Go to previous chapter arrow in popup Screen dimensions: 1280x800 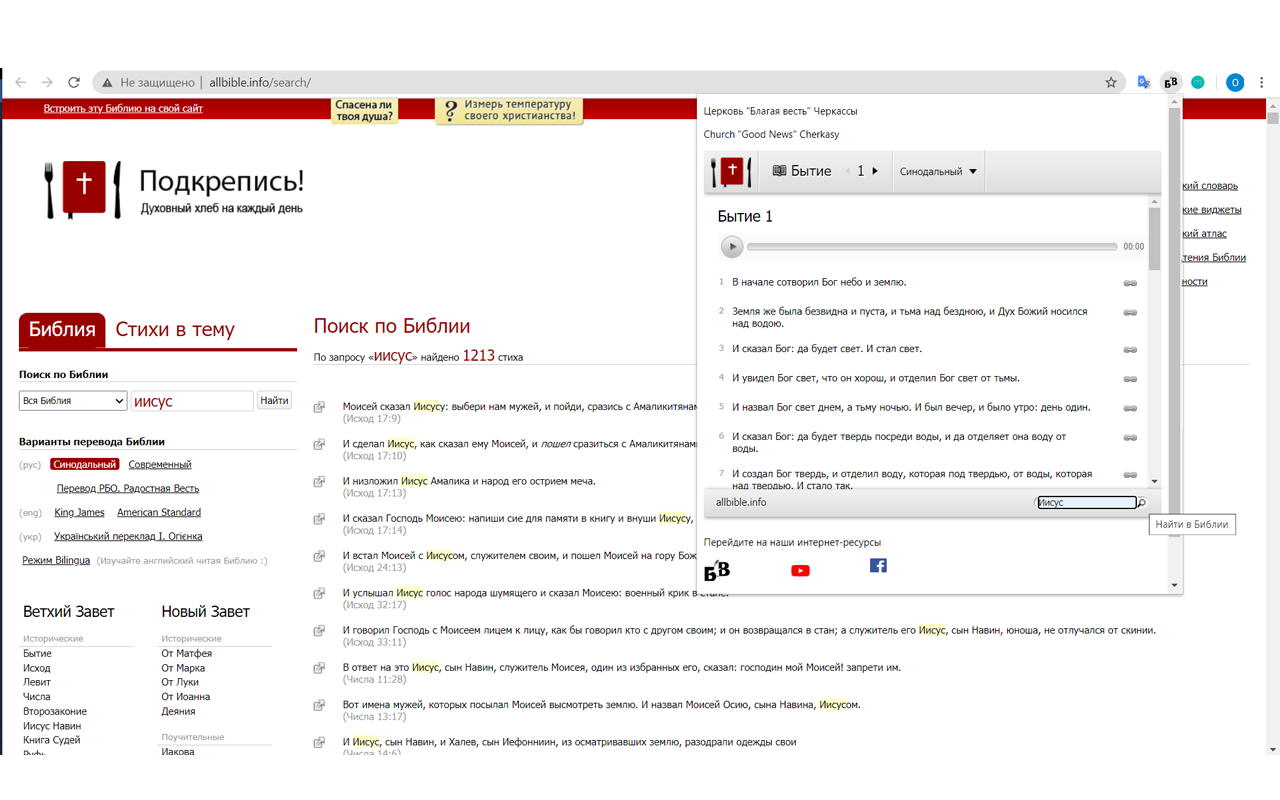(x=848, y=171)
